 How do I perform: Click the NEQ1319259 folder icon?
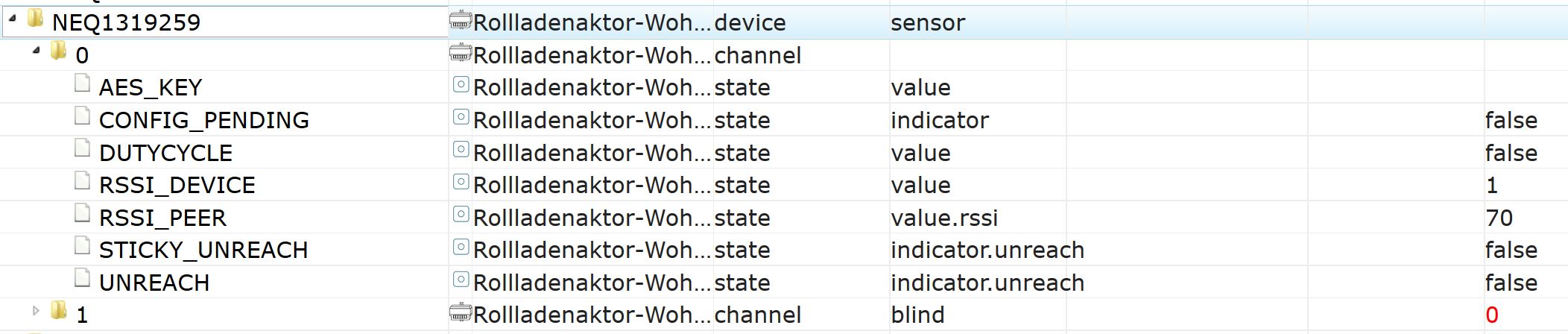(x=35, y=19)
